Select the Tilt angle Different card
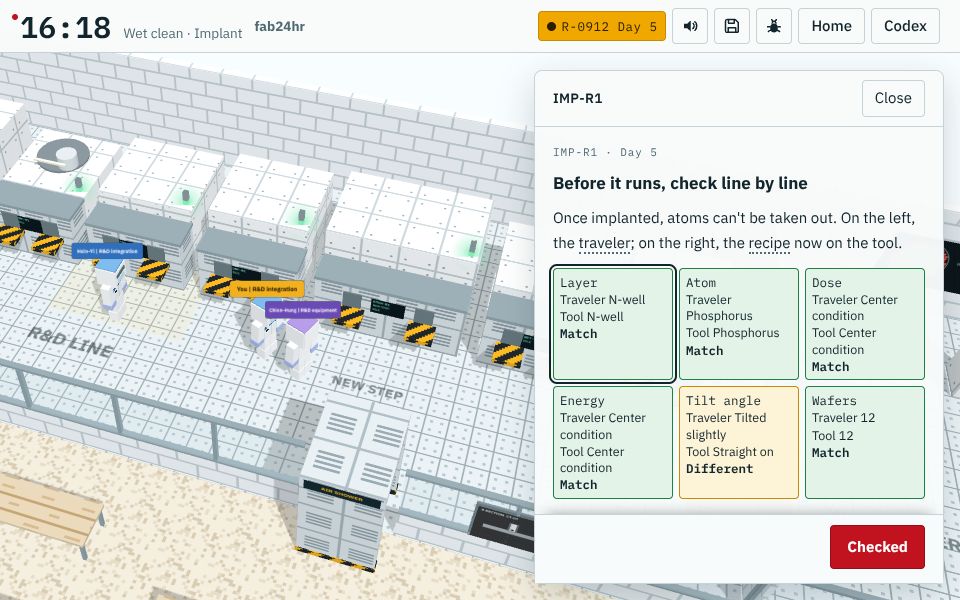 pyautogui.click(x=738, y=442)
